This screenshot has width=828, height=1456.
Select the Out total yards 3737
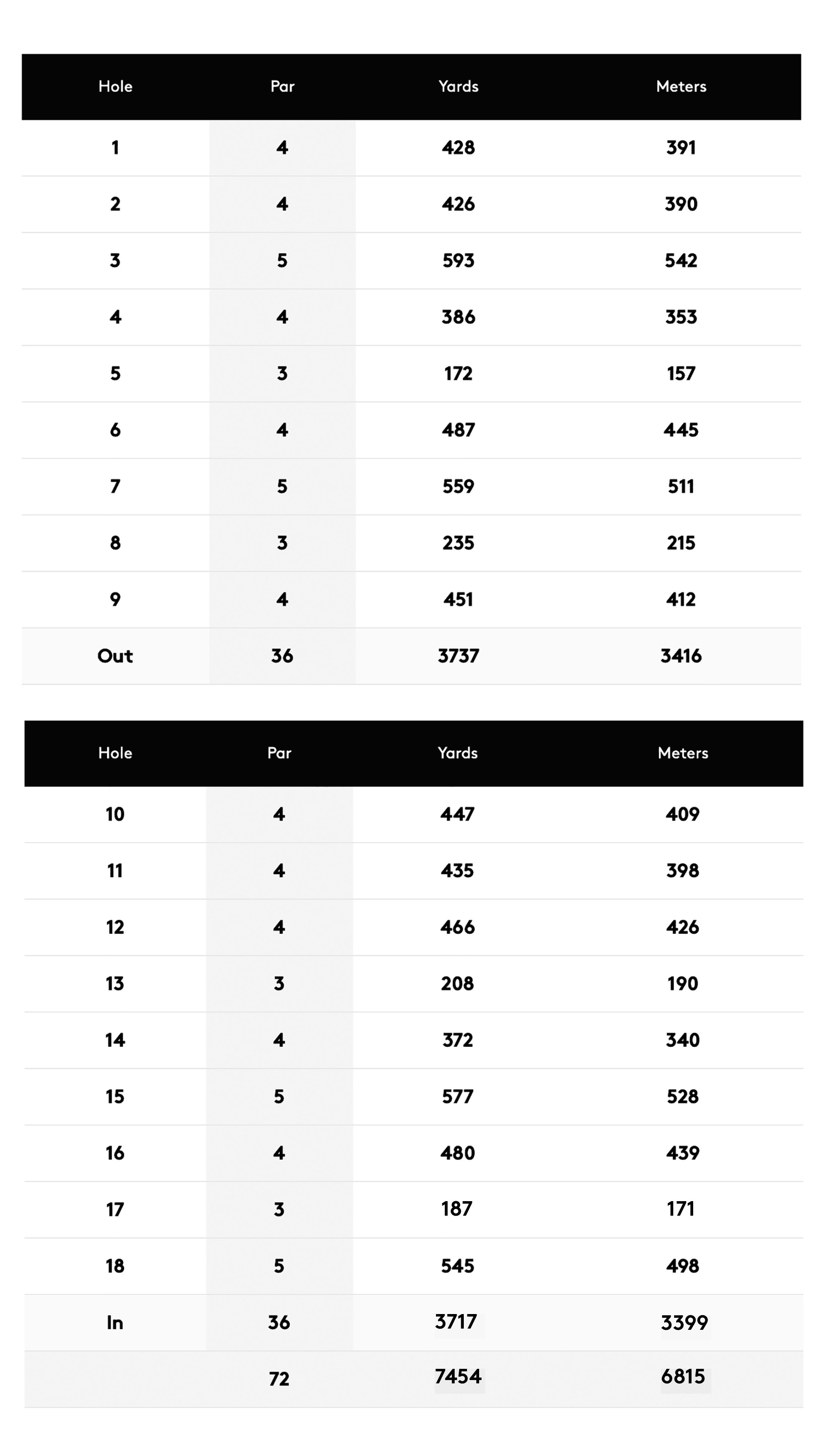coord(458,656)
